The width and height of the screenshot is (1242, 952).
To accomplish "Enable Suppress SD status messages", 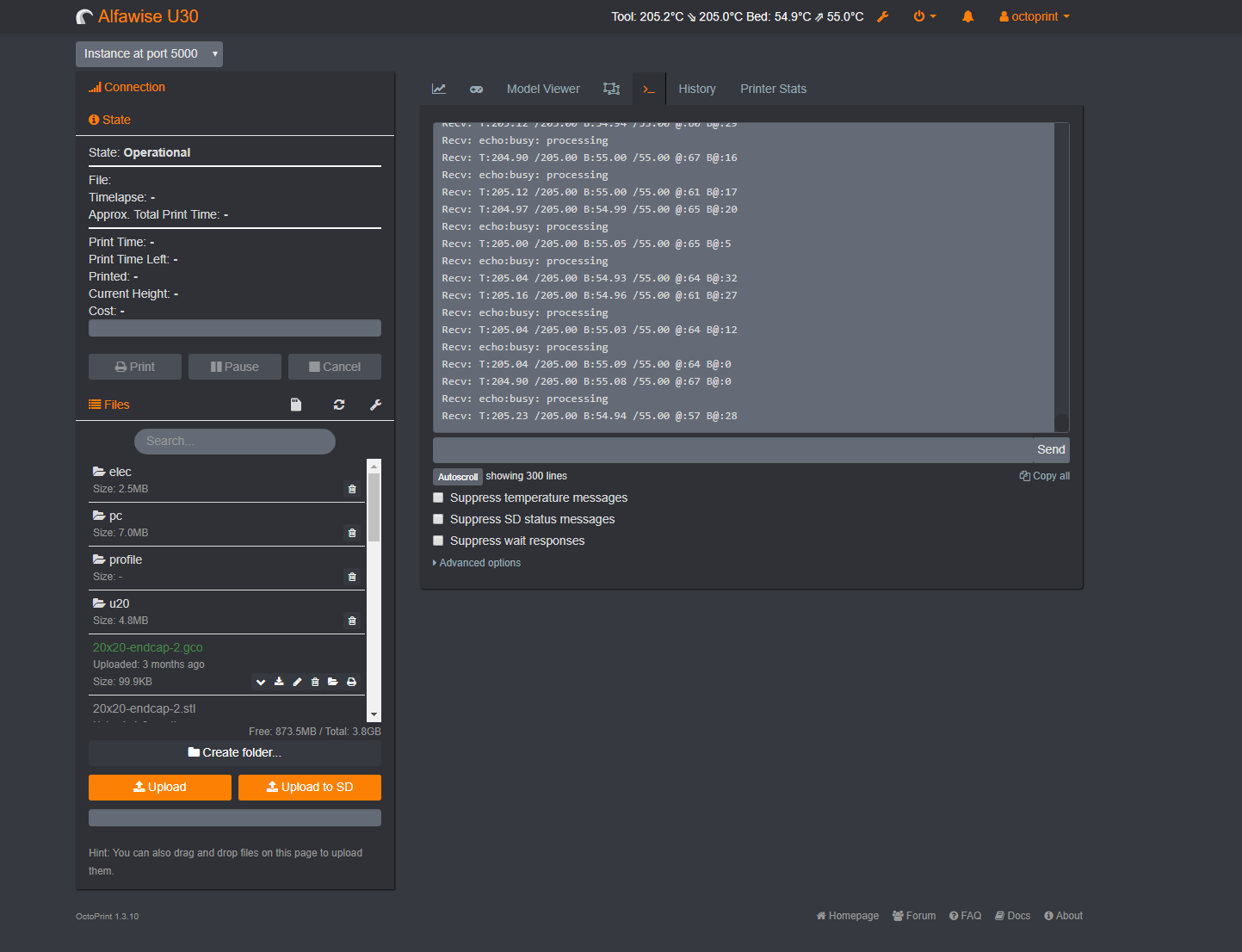I will click(x=438, y=519).
